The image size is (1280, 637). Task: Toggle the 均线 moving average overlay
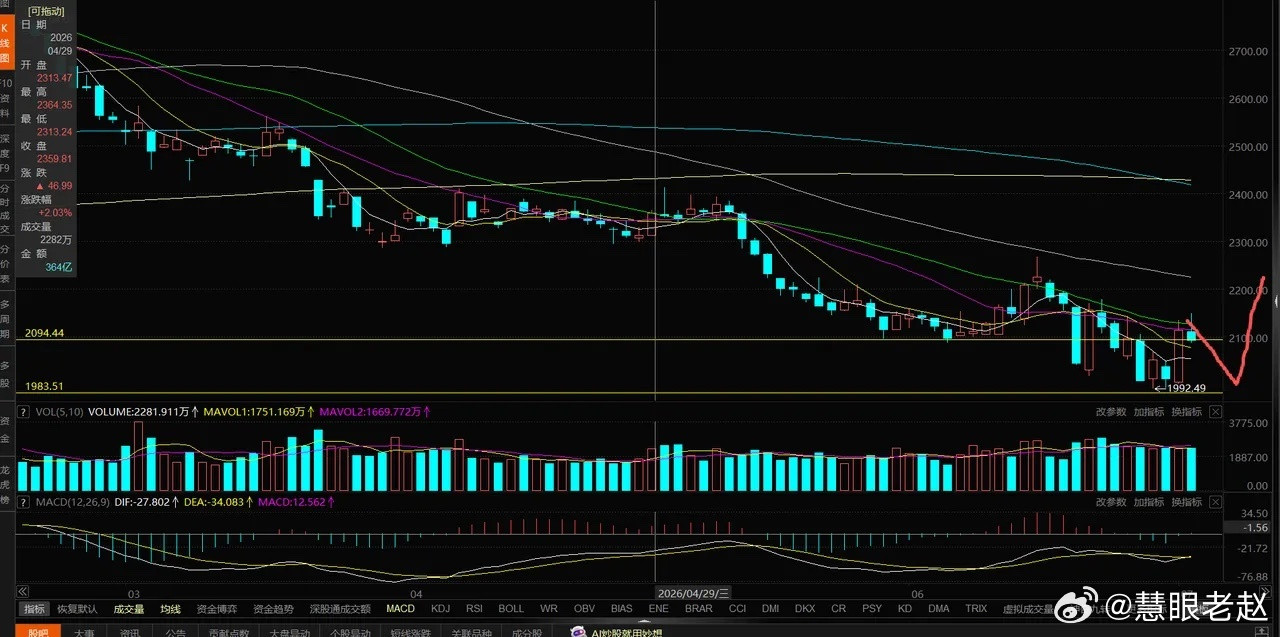coord(170,609)
